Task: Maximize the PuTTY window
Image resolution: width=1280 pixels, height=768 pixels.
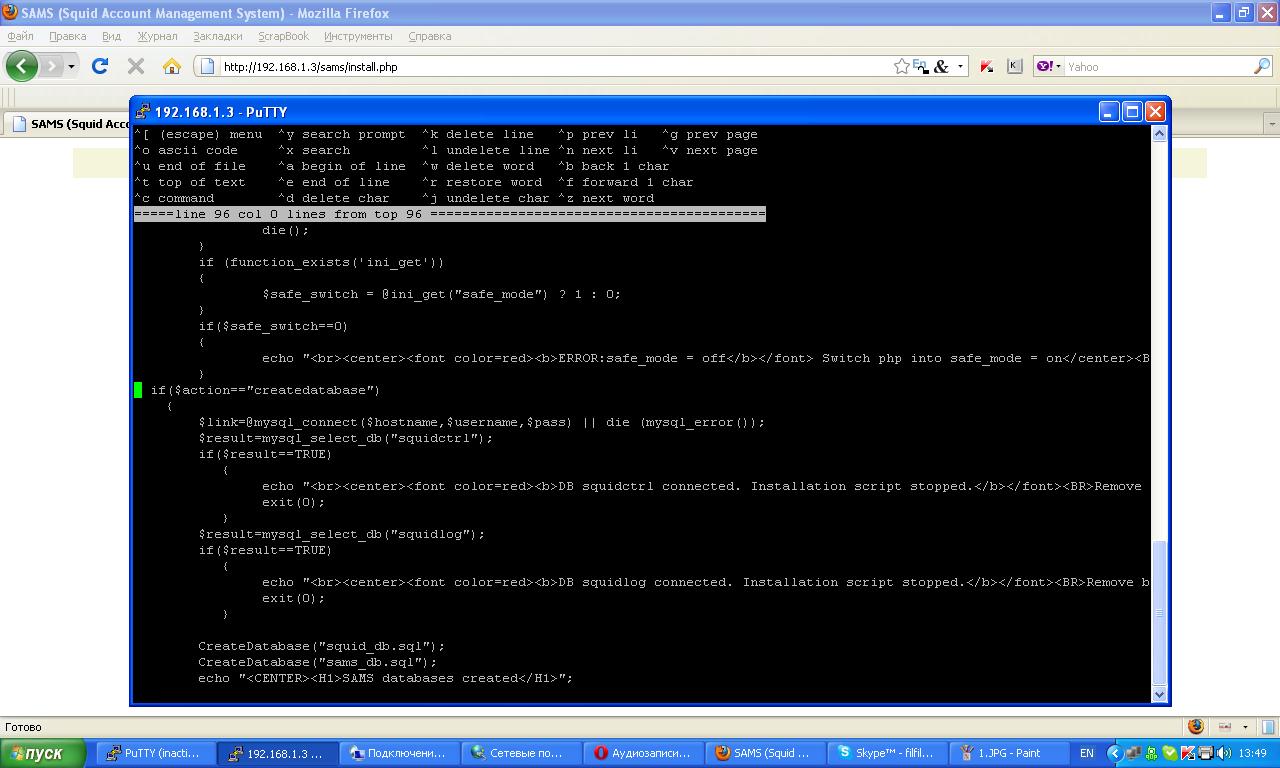Action: pos(1132,111)
